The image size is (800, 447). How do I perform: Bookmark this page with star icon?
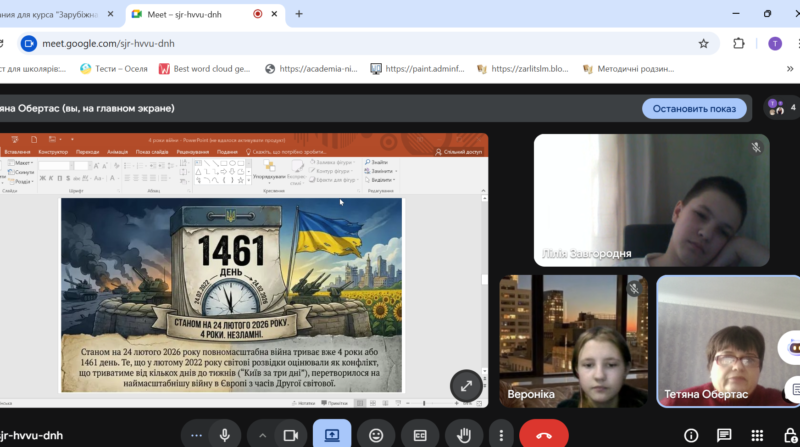(x=703, y=43)
